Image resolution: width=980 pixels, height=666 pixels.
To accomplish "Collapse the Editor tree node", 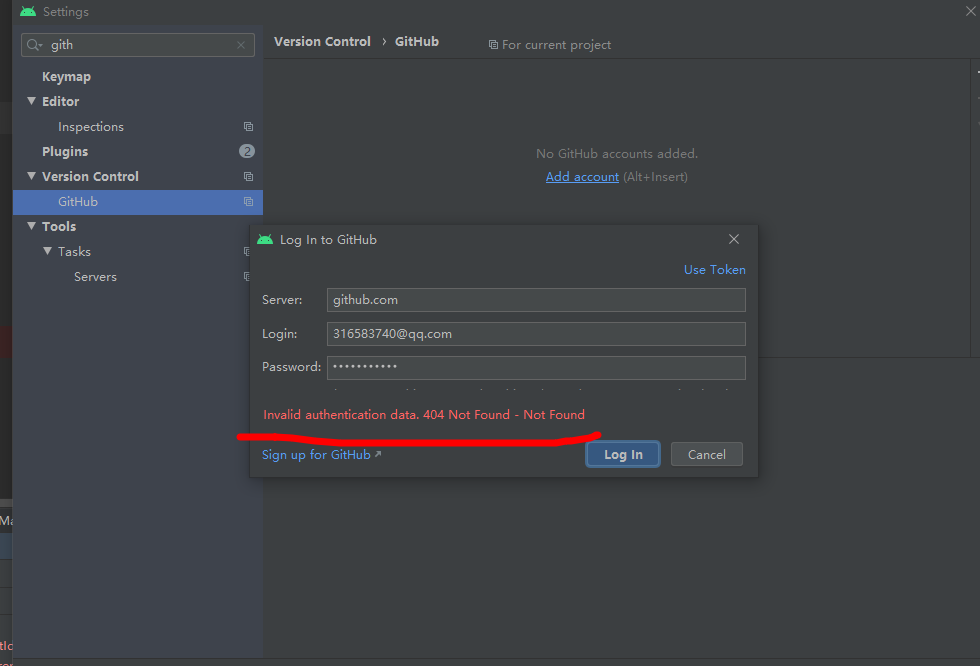I will click(x=31, y=101).
